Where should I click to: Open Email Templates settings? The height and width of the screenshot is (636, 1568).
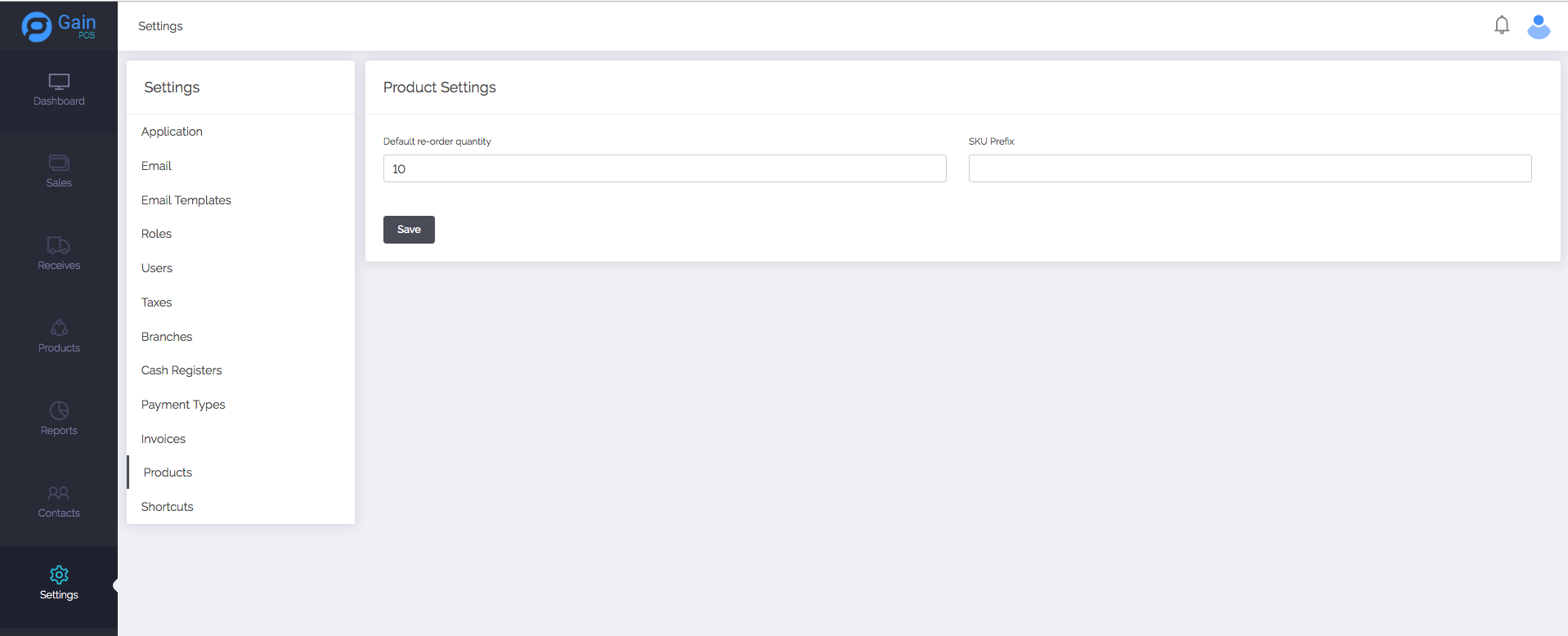(x=186, y=200)
